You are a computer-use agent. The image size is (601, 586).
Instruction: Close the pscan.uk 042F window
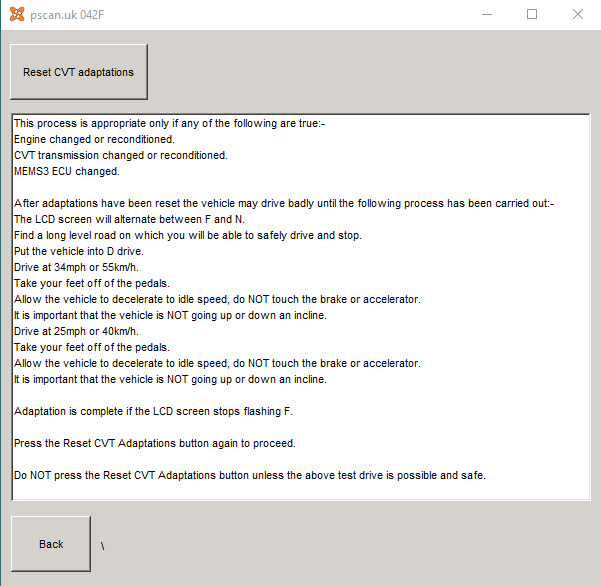coord(578,15)
